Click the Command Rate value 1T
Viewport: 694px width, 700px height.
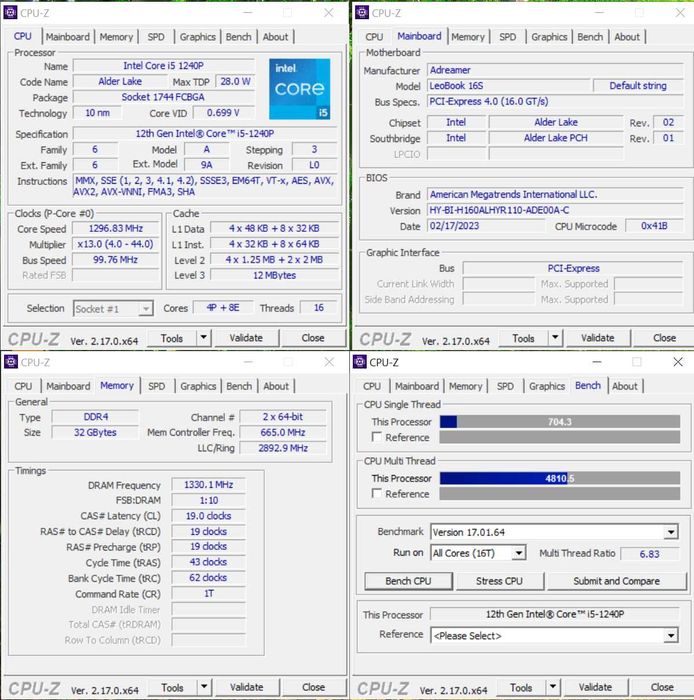tap(208, 594)
